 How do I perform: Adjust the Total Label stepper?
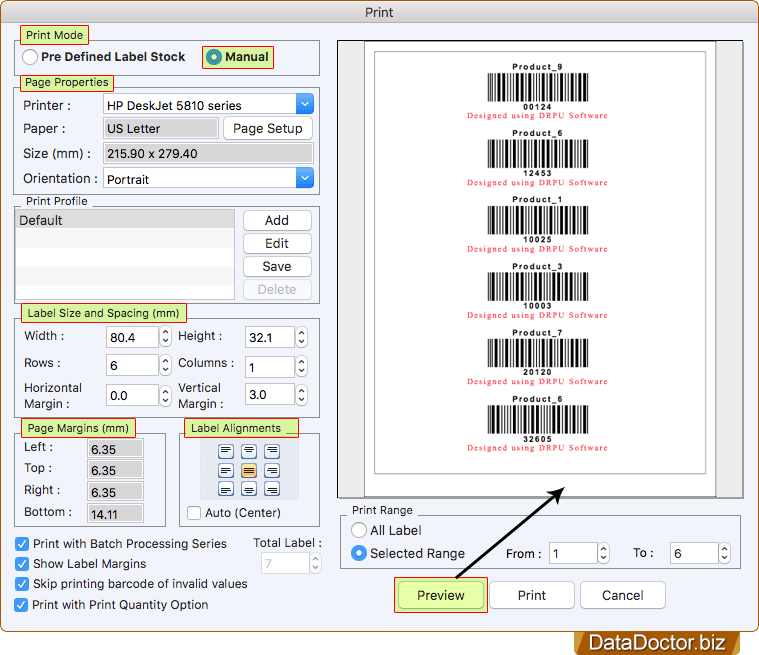[x=316, y=563]
